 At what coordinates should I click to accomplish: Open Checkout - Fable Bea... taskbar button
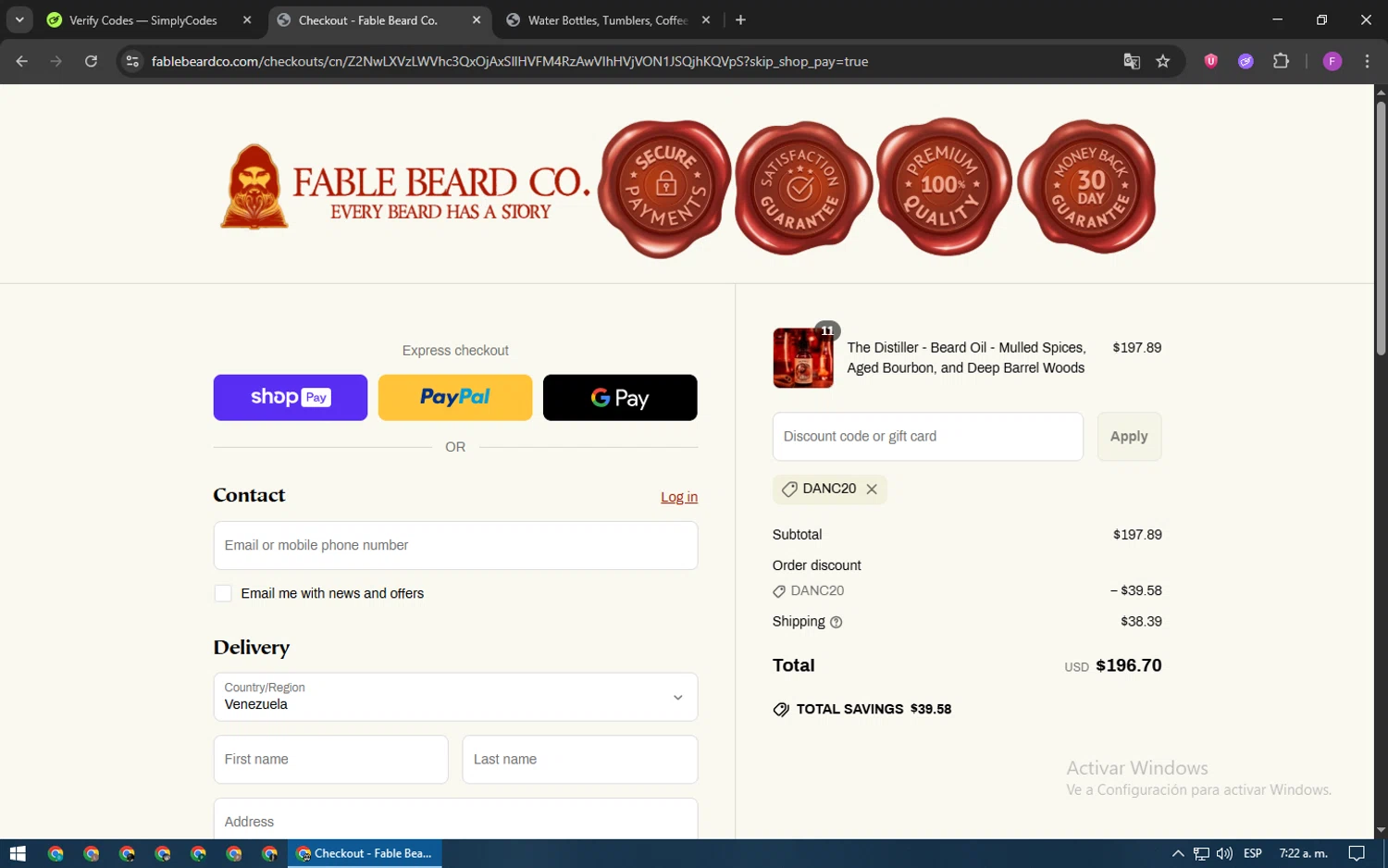(365, 853)
